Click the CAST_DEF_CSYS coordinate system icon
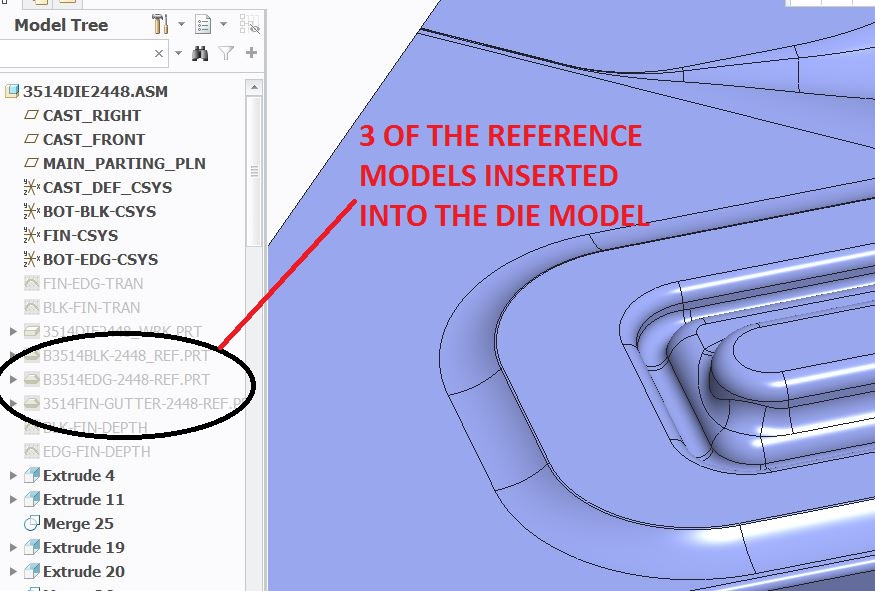 32,187
